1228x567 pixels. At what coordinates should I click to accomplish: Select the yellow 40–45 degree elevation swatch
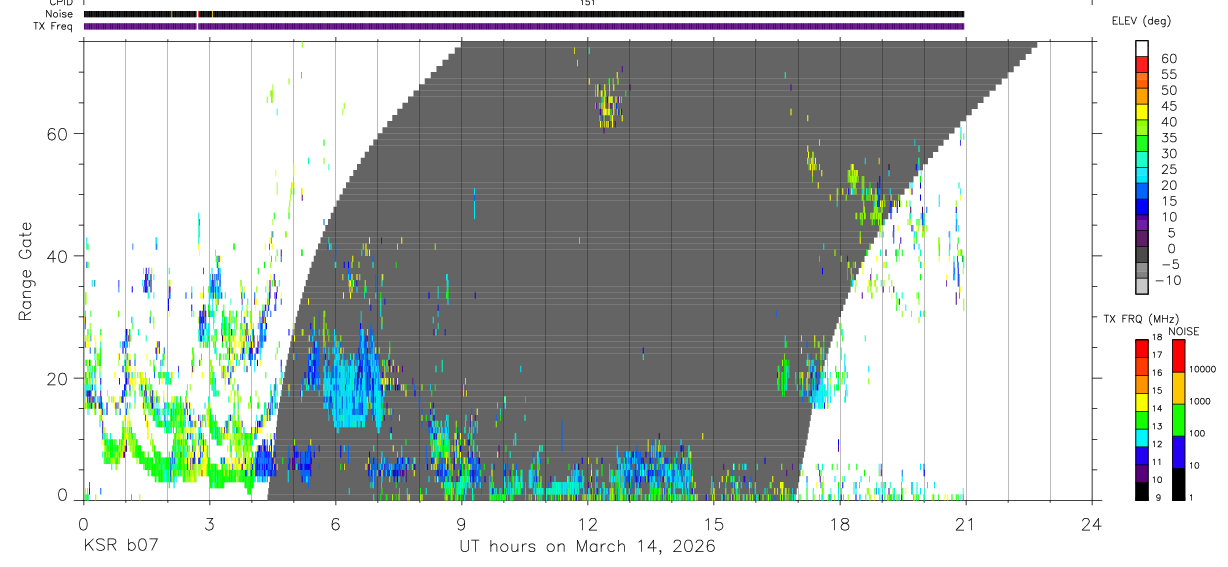pyautogui.click(x=1141, y=112)
